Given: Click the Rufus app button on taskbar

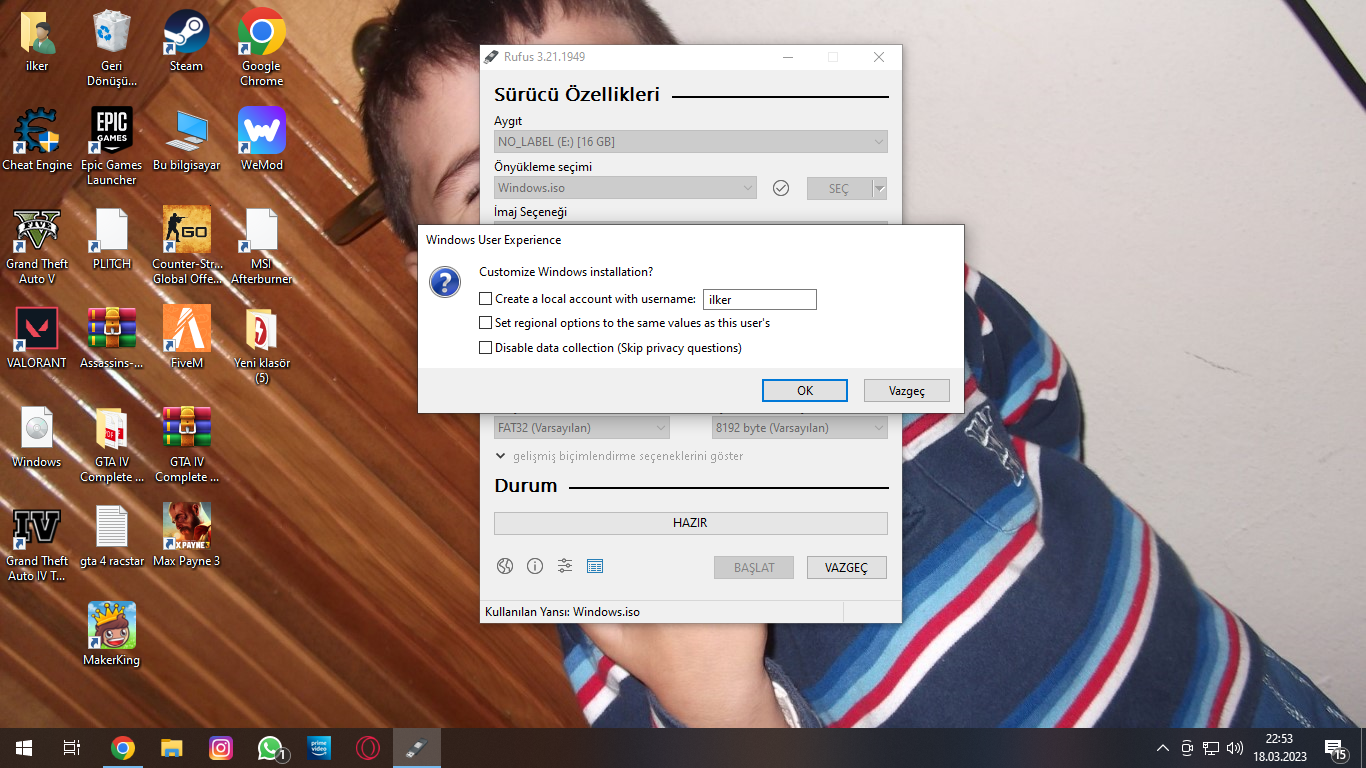Looking at the screenshot, I should click(417, 748).
